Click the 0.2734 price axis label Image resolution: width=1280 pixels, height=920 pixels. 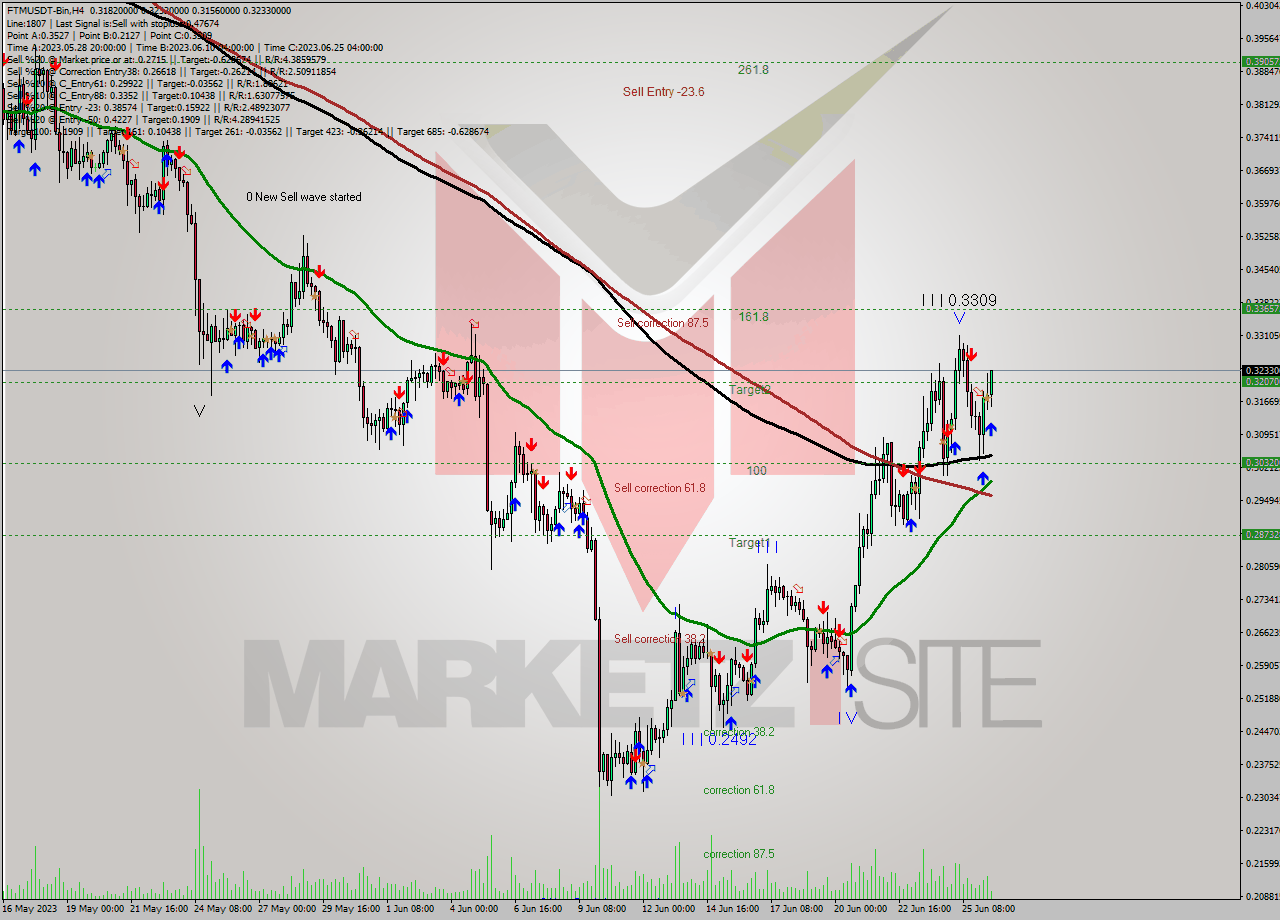1262,599
